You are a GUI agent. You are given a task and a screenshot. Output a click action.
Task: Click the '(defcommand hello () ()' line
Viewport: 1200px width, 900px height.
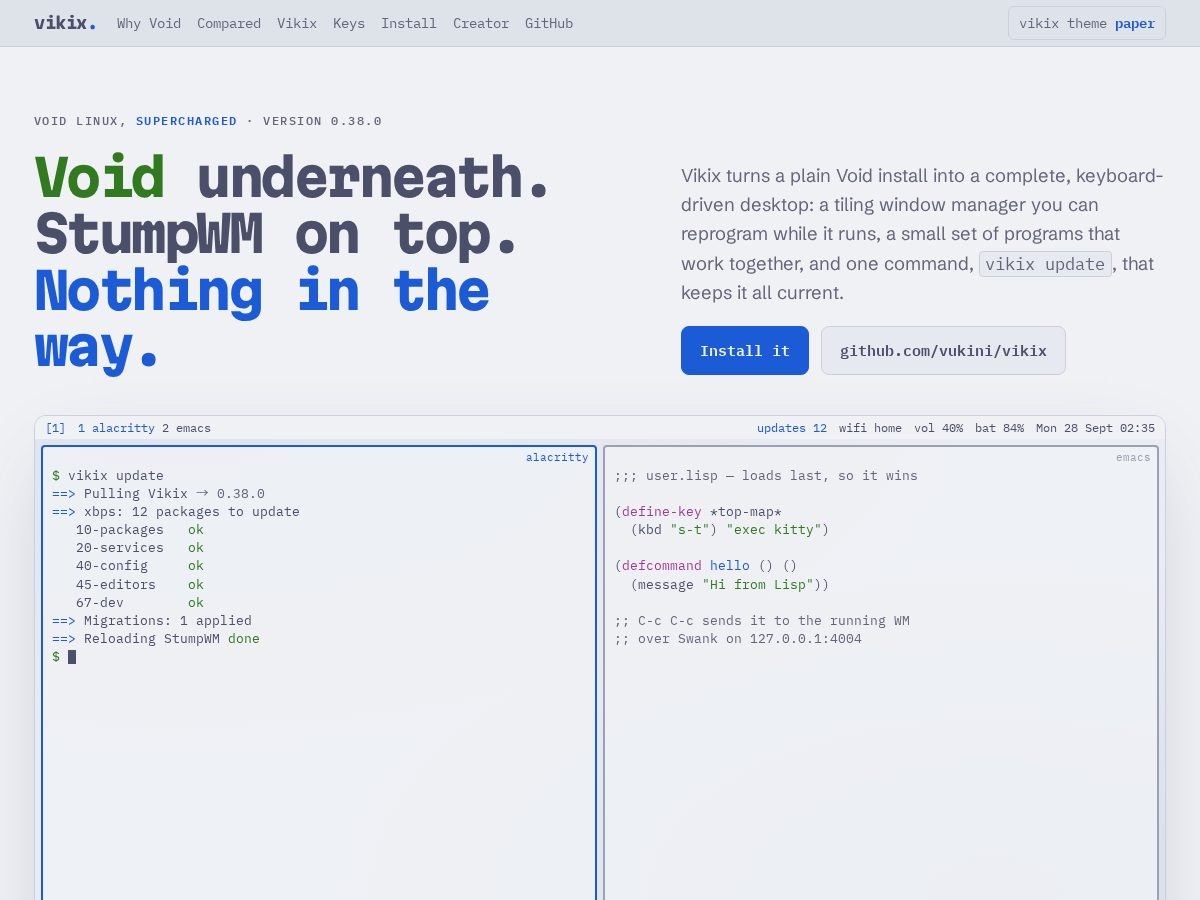coord(706,566)
